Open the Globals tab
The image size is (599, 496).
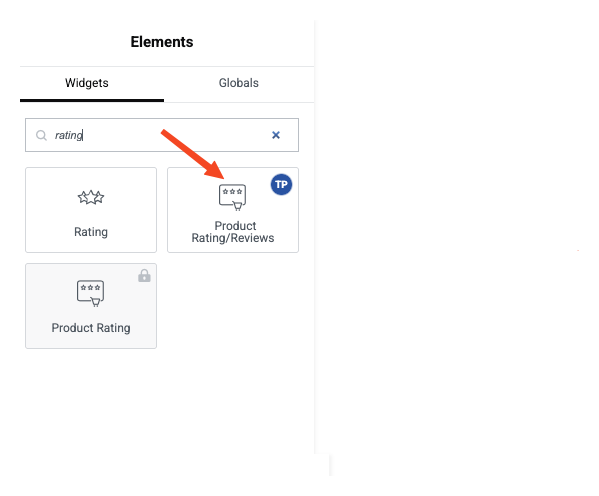[239, 83]
